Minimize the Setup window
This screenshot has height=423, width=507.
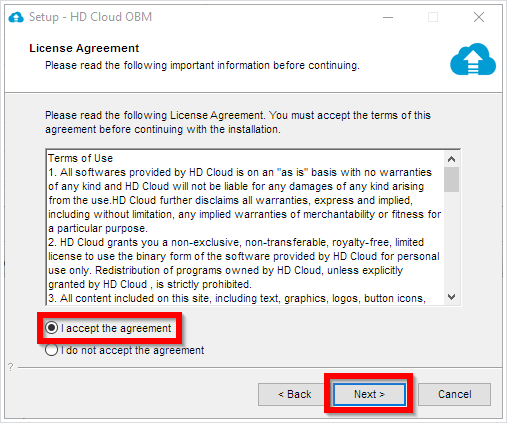[x=388, y=17]
